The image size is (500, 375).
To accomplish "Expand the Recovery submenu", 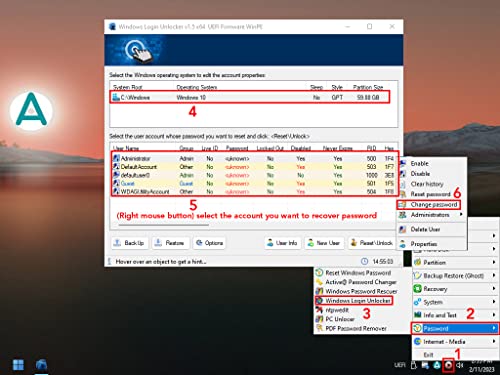I will click(455, 289).
